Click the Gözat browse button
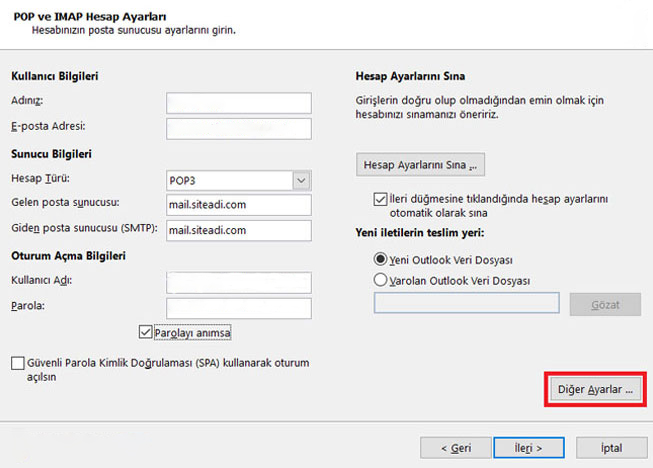The height and width of the screenshot is (468, 653). [604, 304]
